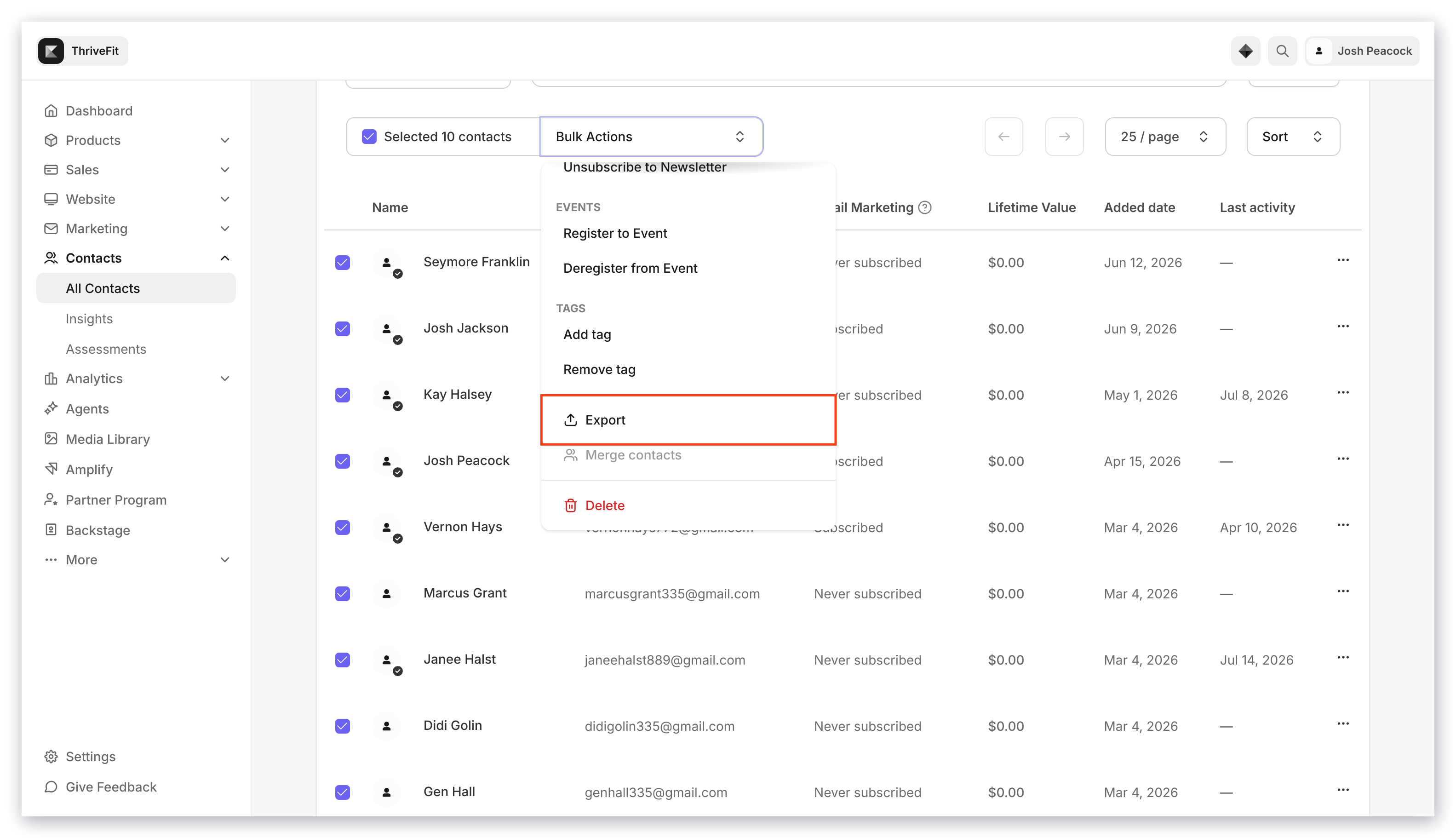Click the Analytics chart icon
The image size is (1456, 838).
click(x=51, y=378)
